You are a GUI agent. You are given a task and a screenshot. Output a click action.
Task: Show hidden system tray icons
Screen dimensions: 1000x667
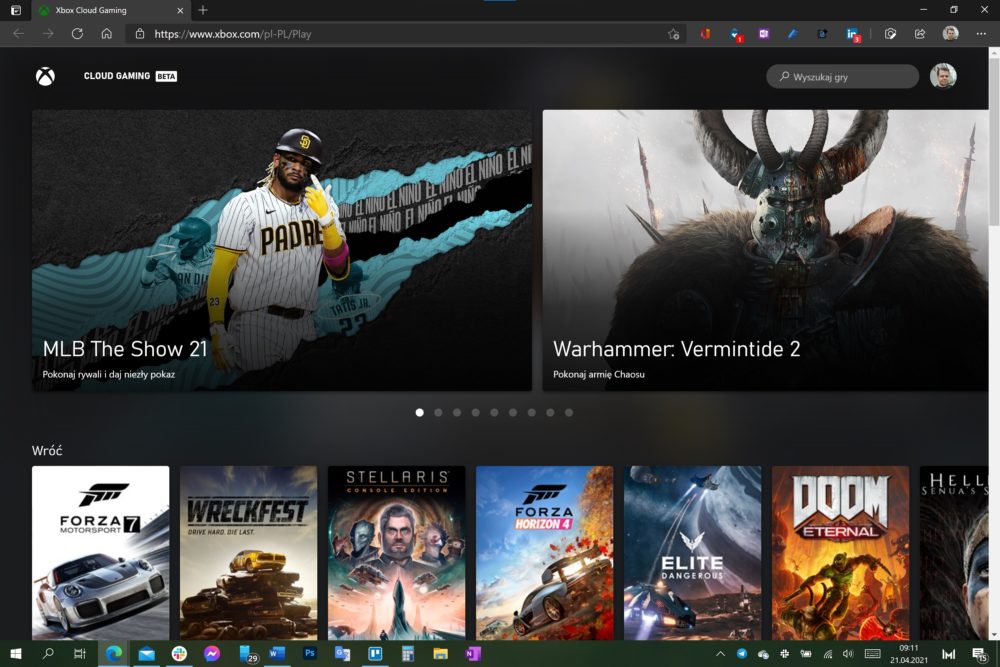click(x=720, y=654)
